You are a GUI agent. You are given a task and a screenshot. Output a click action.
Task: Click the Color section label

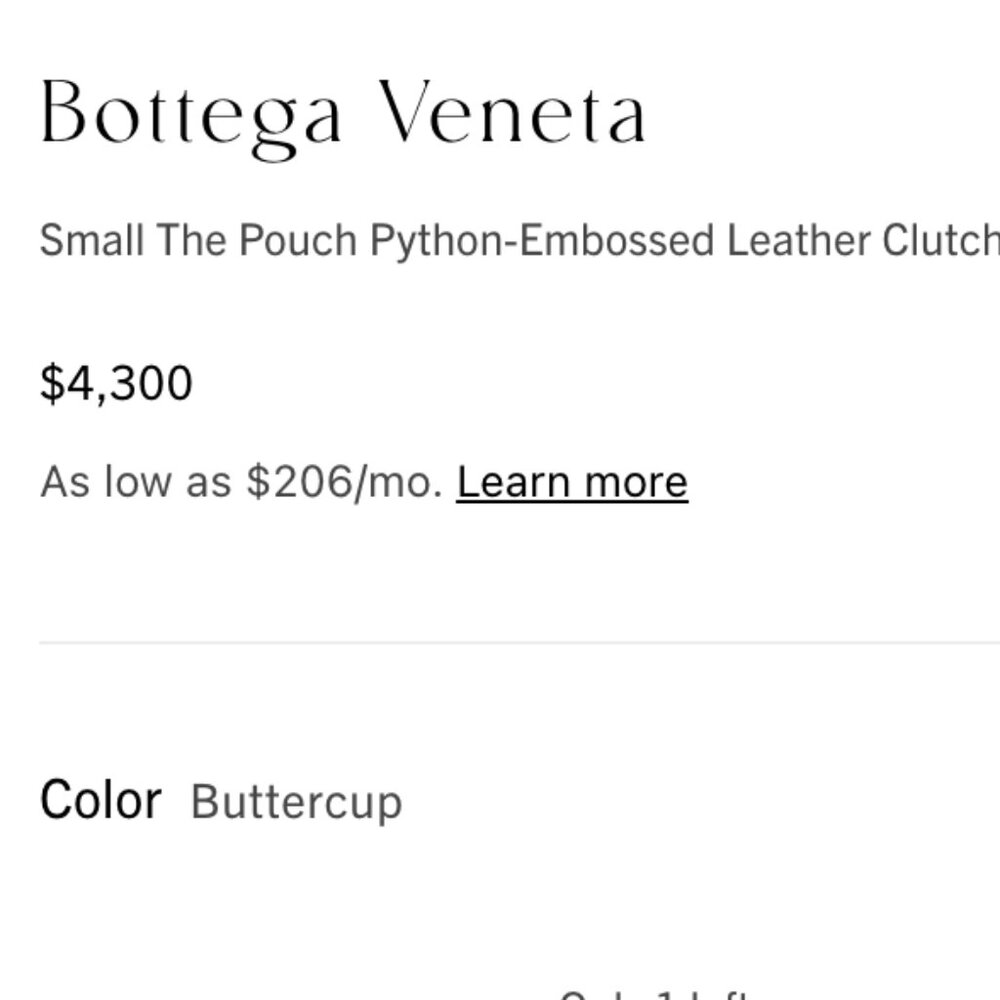pyautogui.click(x=99, y=797)
